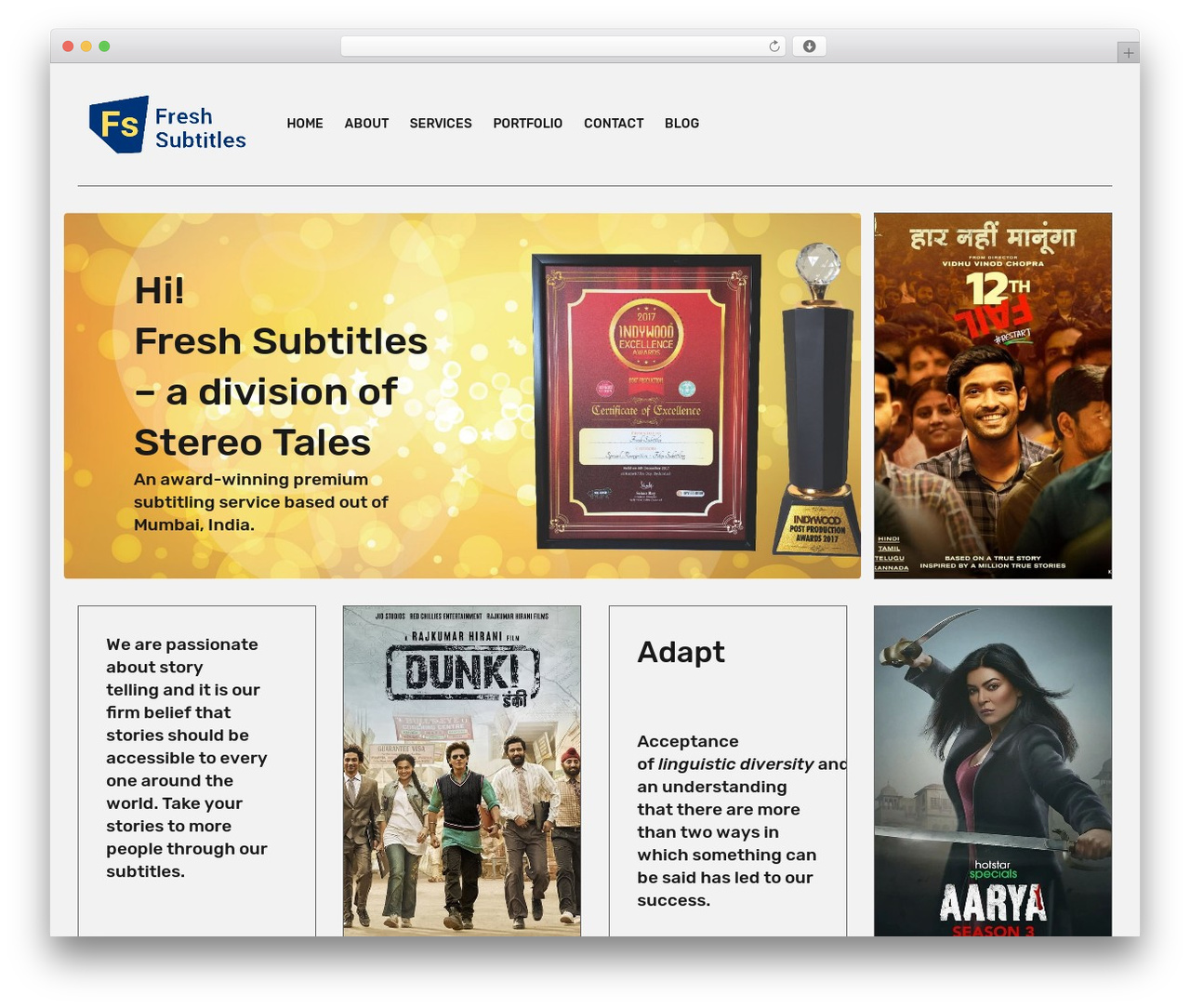The height and width of the screenshot is (1008, 1190).
Task: Visit the BLOG page
Action: (681, 123)
